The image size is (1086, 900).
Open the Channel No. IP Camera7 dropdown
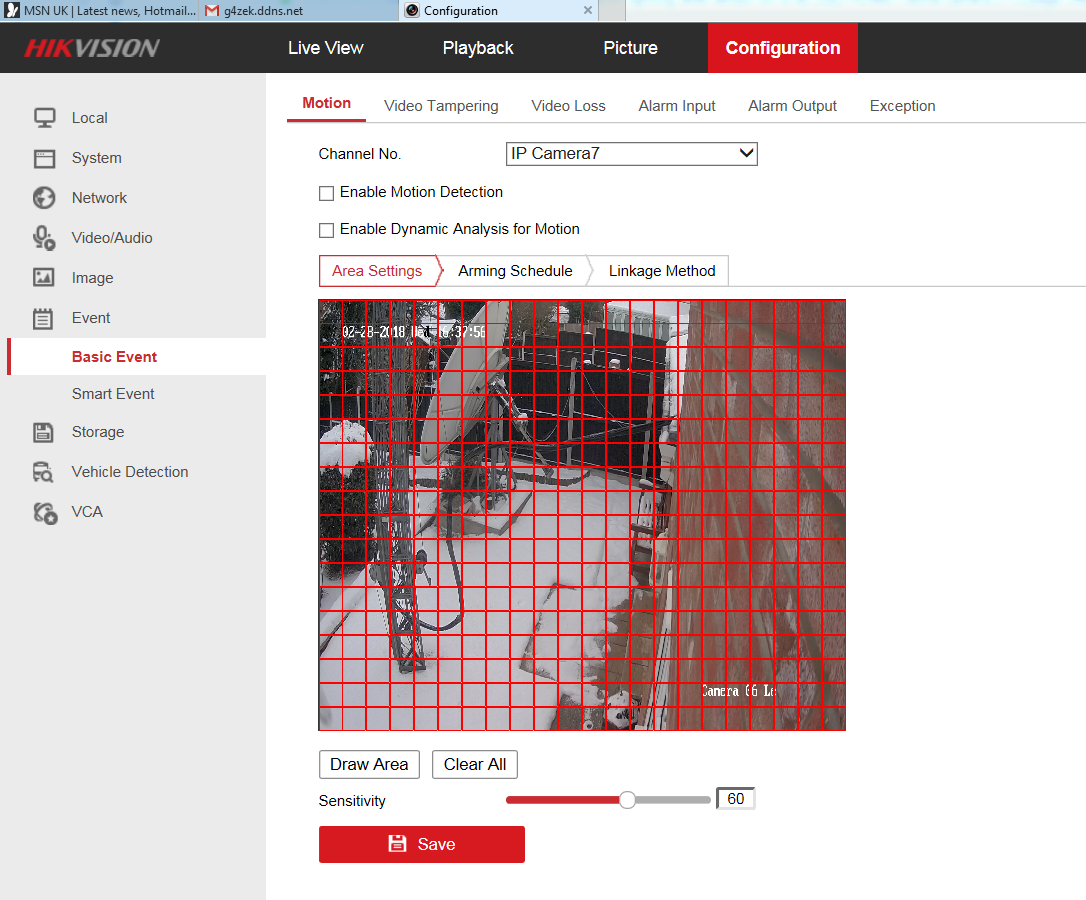tap(631, 154)
